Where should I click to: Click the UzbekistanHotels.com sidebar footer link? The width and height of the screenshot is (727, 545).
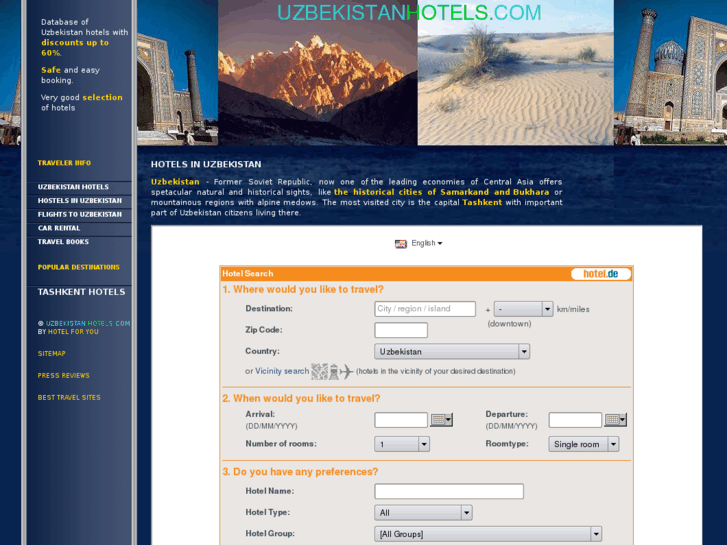coord(88,323)
